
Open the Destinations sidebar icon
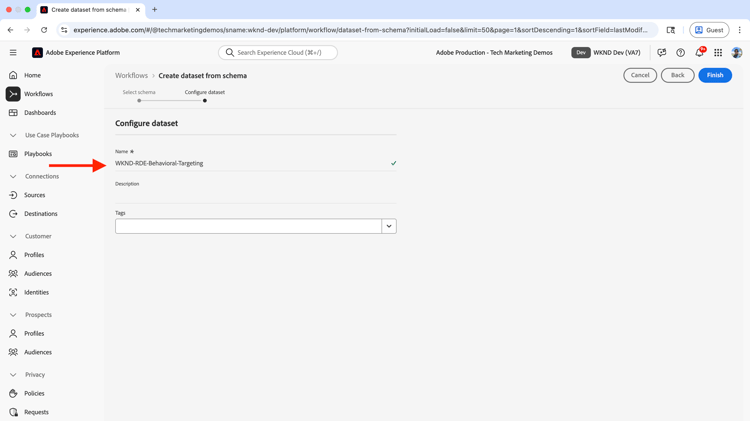click(13, 213)
